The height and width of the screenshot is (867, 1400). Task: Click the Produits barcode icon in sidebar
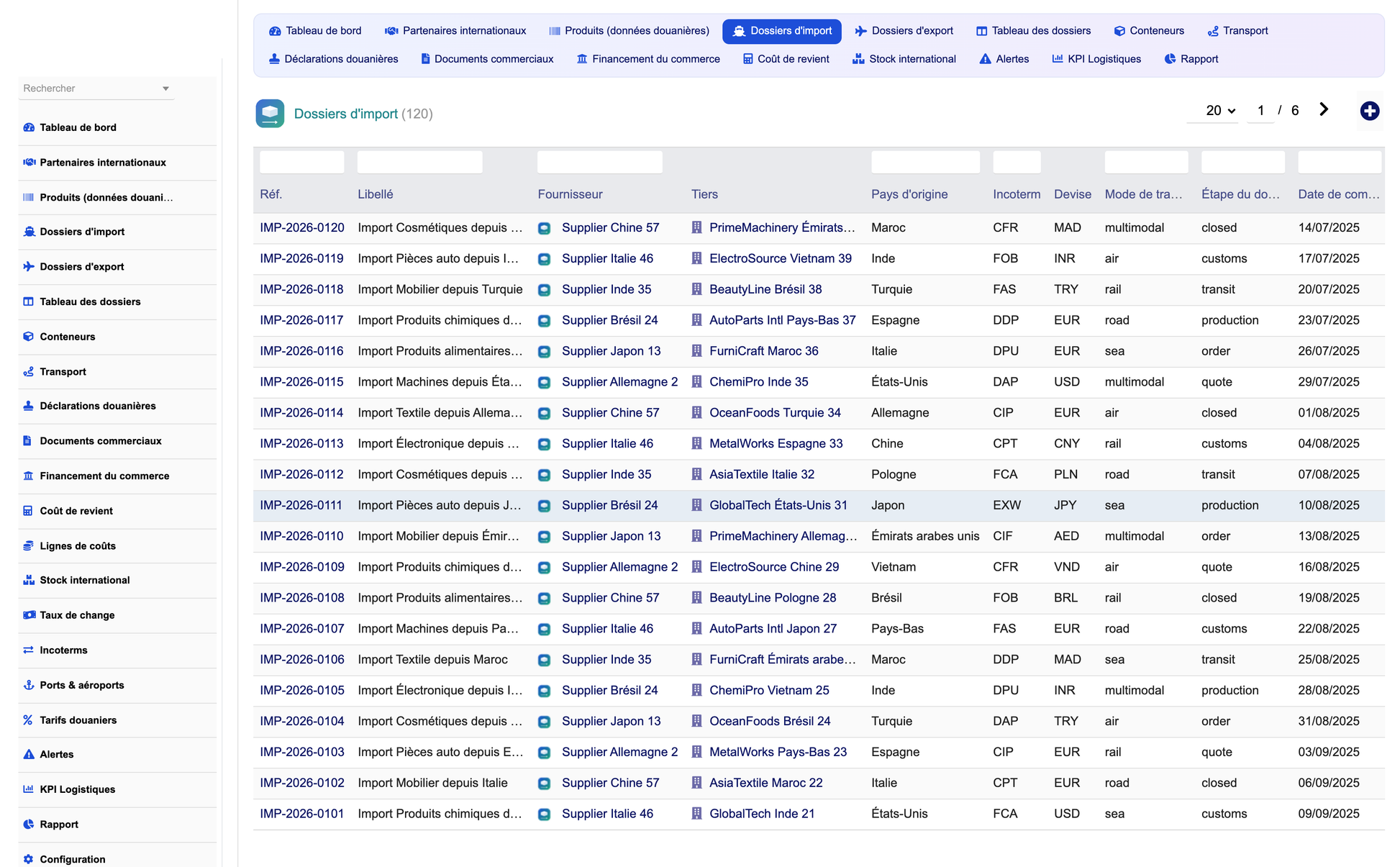coord(29,197)
